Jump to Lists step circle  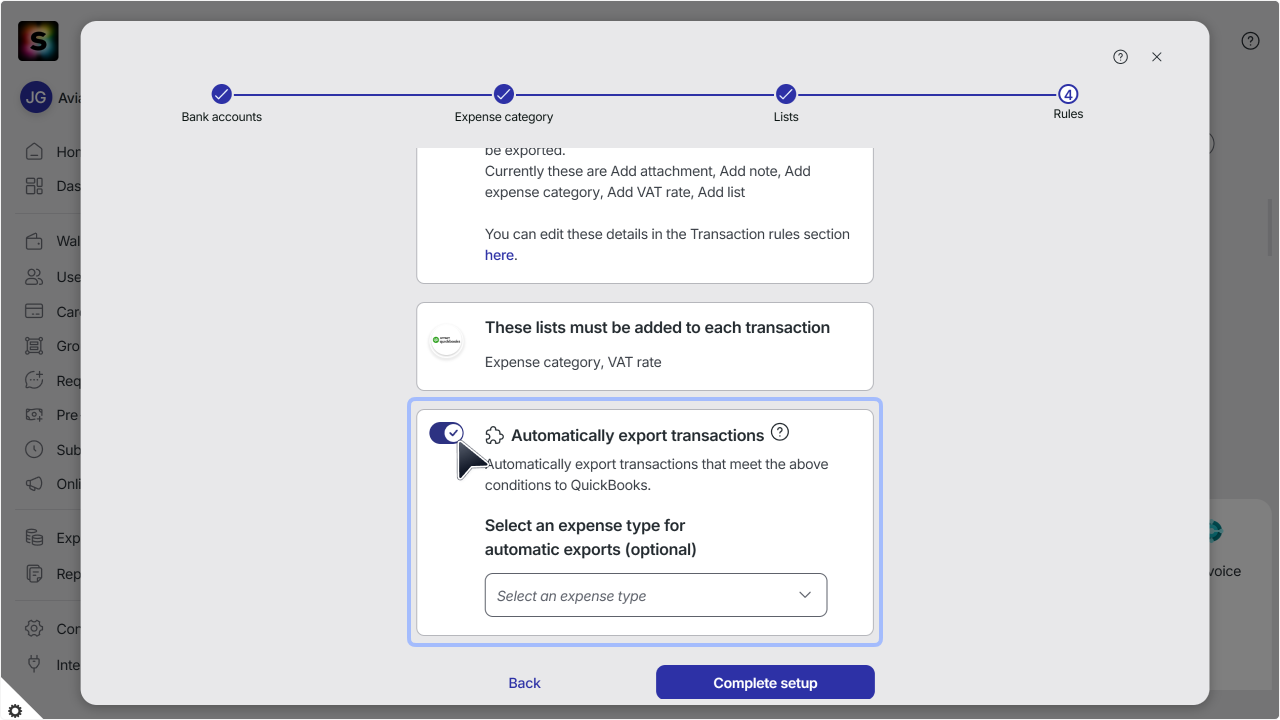point(786,94)
